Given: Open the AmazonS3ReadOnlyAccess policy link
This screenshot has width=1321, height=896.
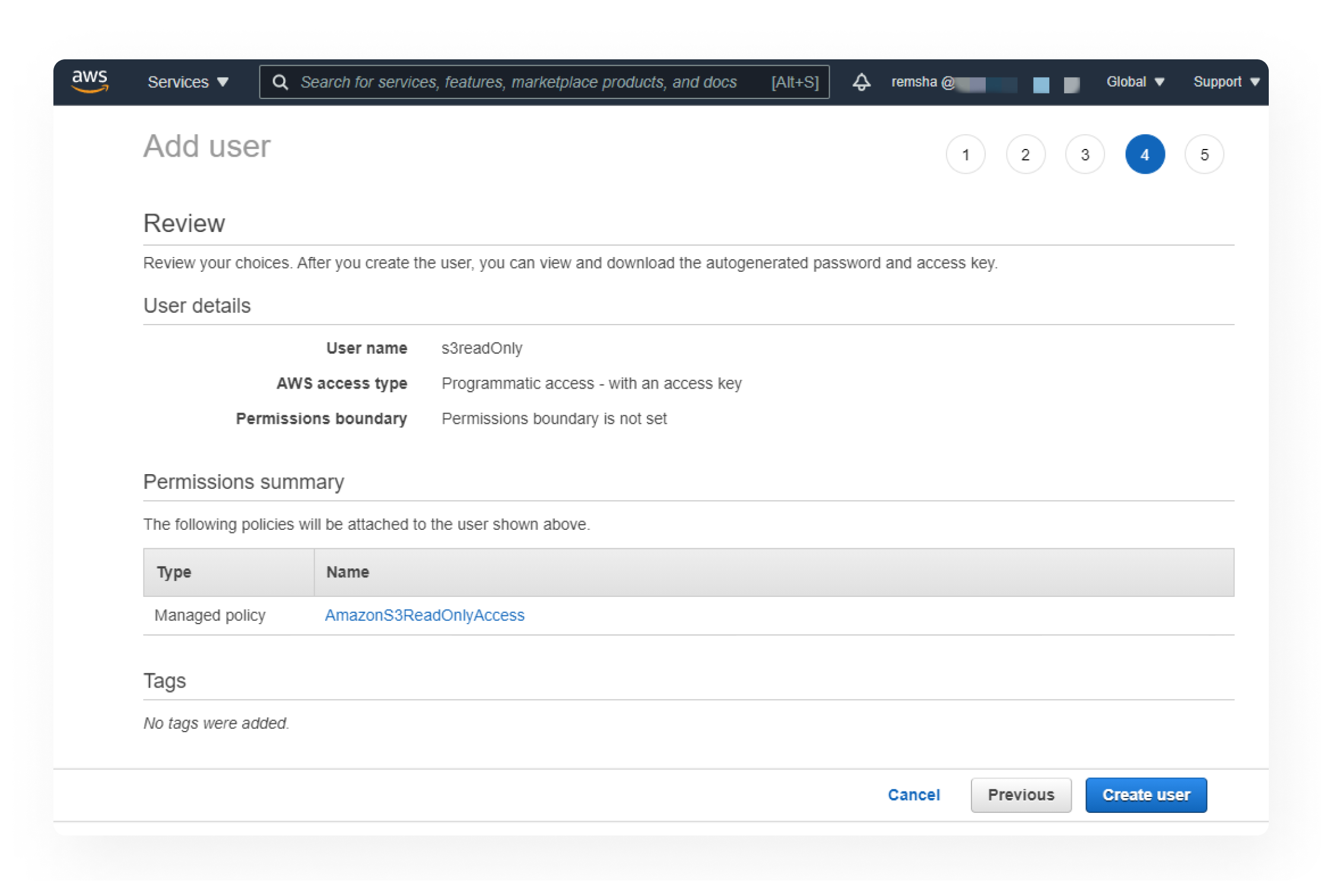Looking at the screenshot, I should pyautogui.click(x=424, y=615).
